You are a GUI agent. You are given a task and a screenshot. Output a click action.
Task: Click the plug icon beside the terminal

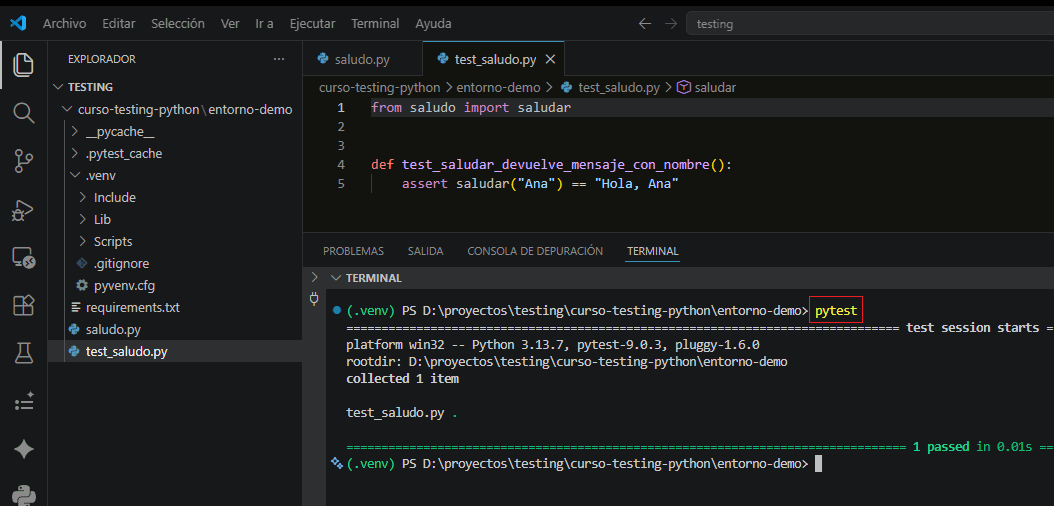313,298
